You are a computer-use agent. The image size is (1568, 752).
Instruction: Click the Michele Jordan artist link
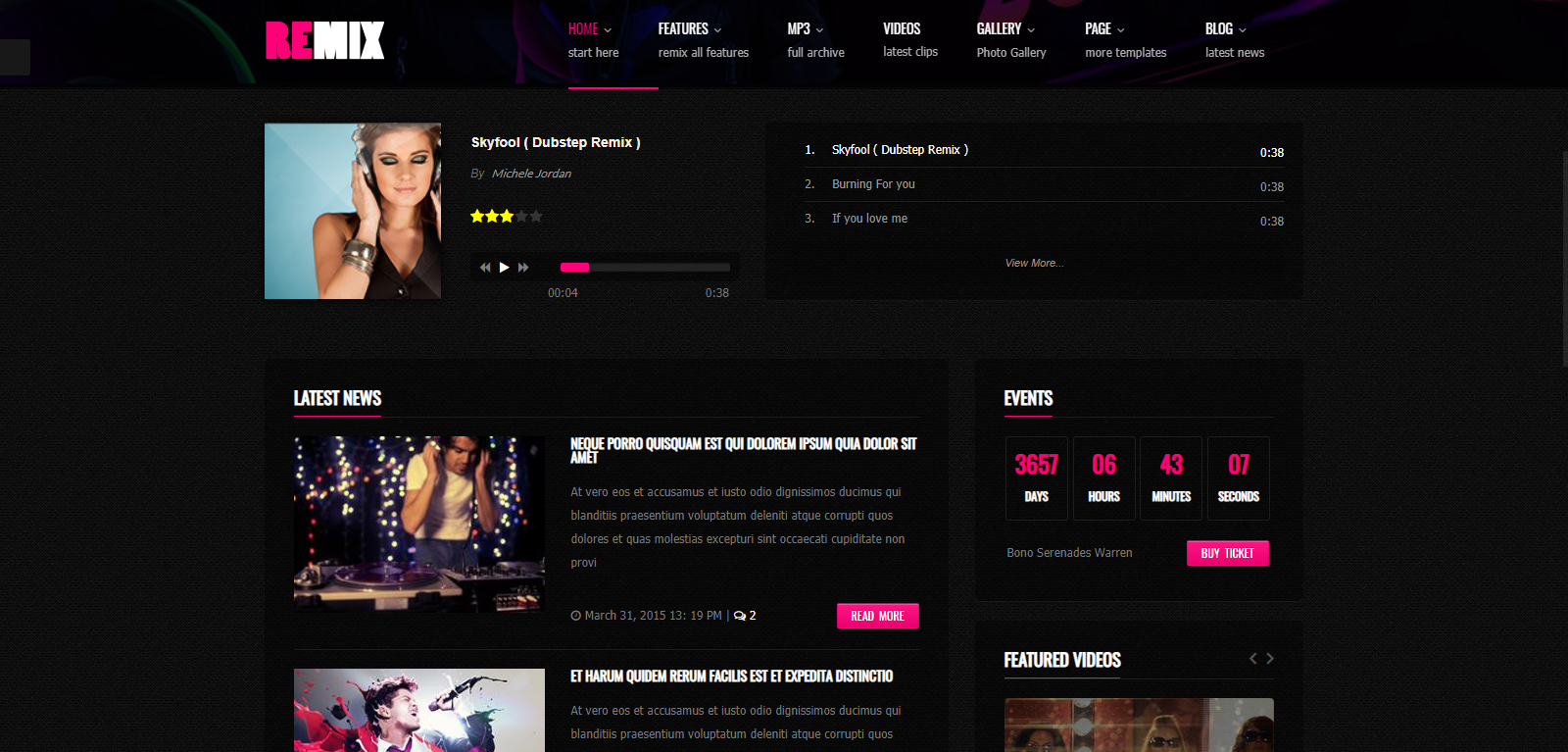pos(531,174)
